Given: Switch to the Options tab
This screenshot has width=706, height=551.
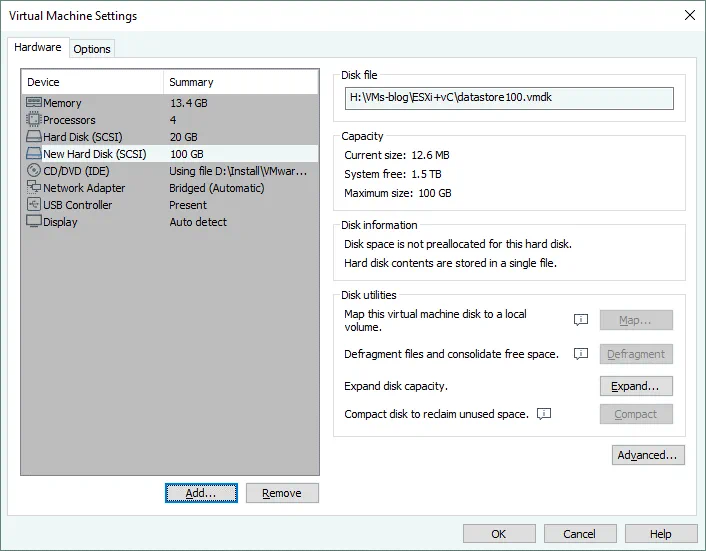Looking at the screenshot, I should [92, 49].
